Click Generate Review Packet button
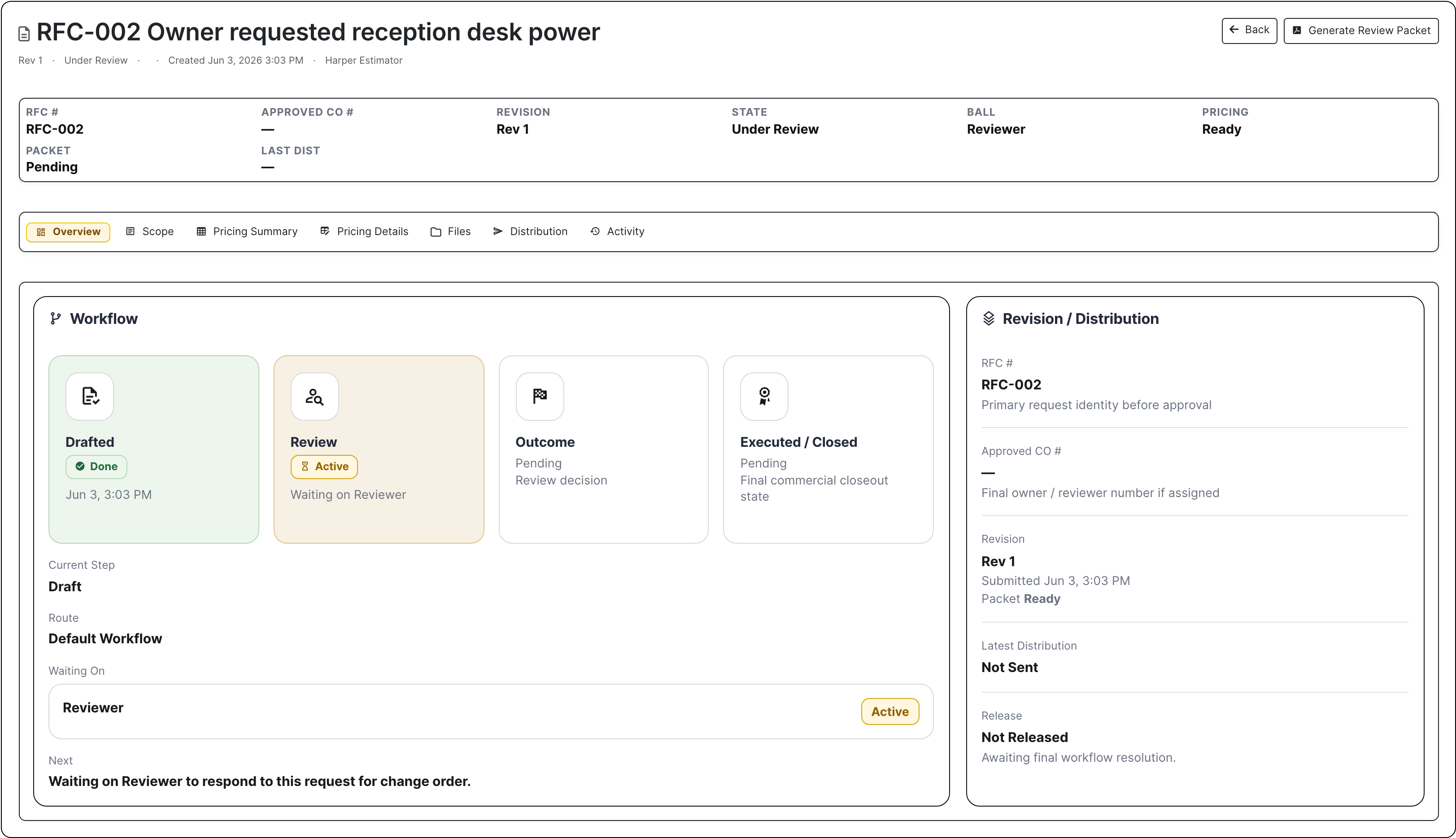1456x838 pixels. click(x=1360, y=31)
